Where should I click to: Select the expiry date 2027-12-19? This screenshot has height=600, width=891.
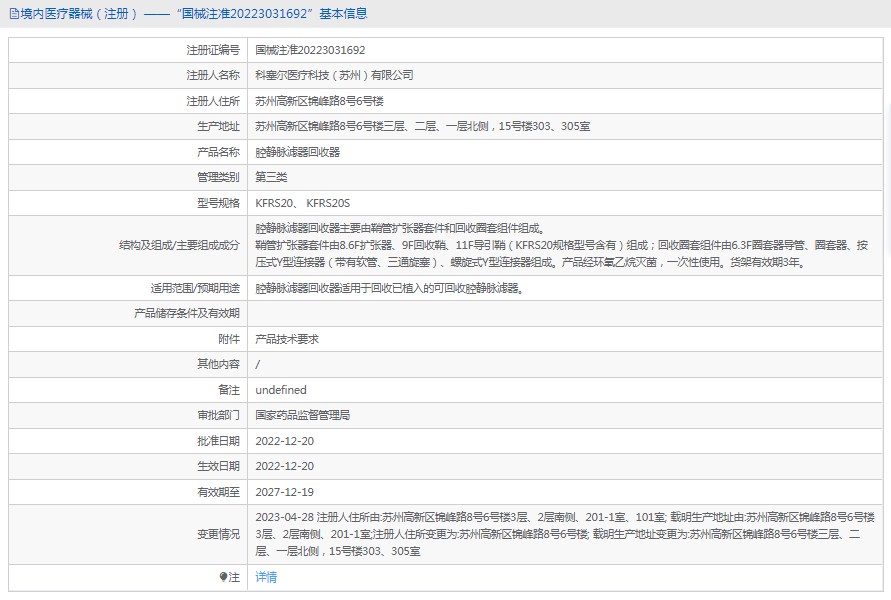285,492
